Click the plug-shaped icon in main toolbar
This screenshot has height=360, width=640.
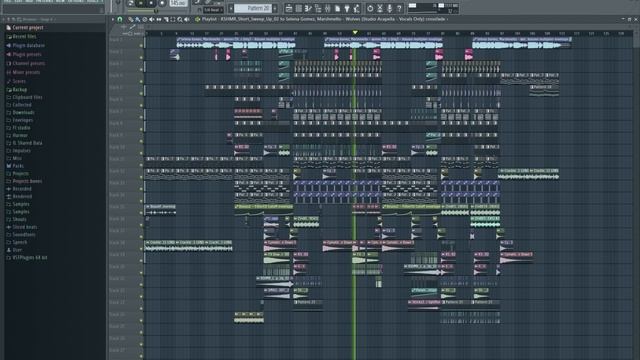click(347, 8)
